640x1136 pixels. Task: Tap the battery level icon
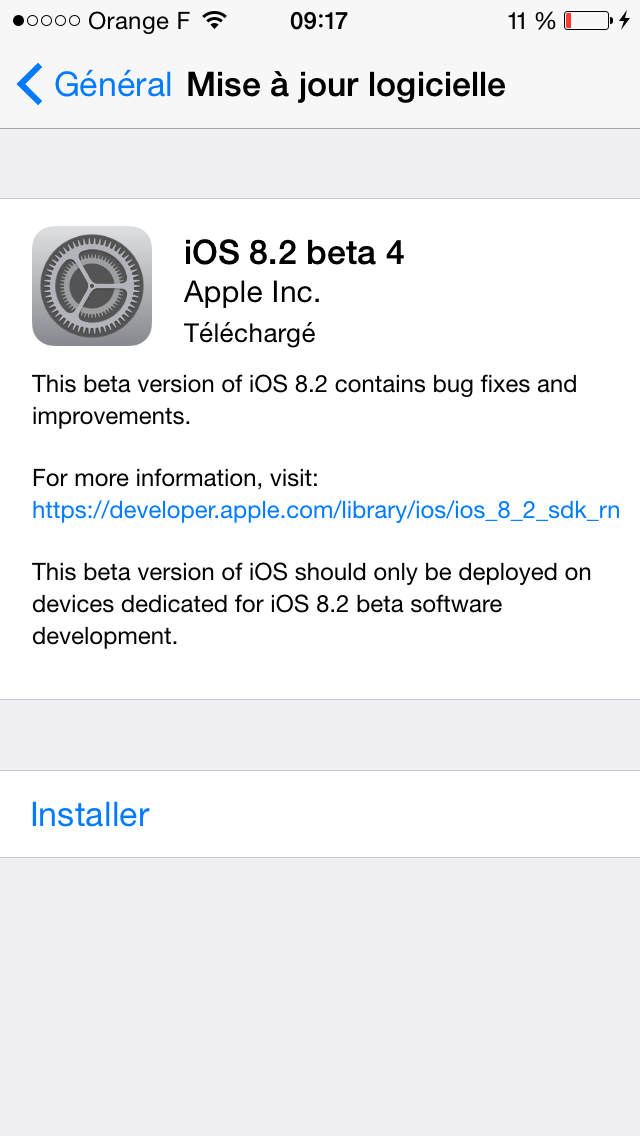(588, 20)
